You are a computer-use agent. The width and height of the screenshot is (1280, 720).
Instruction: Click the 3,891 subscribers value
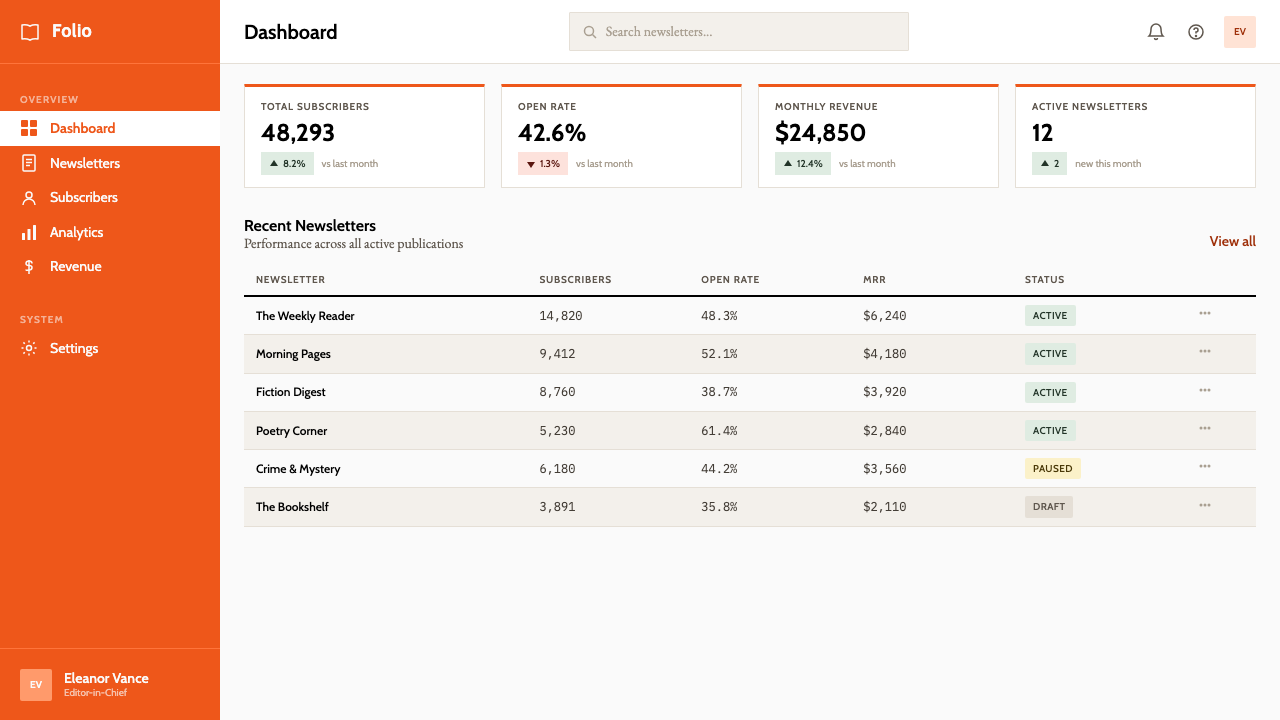(x=557, y=507)
